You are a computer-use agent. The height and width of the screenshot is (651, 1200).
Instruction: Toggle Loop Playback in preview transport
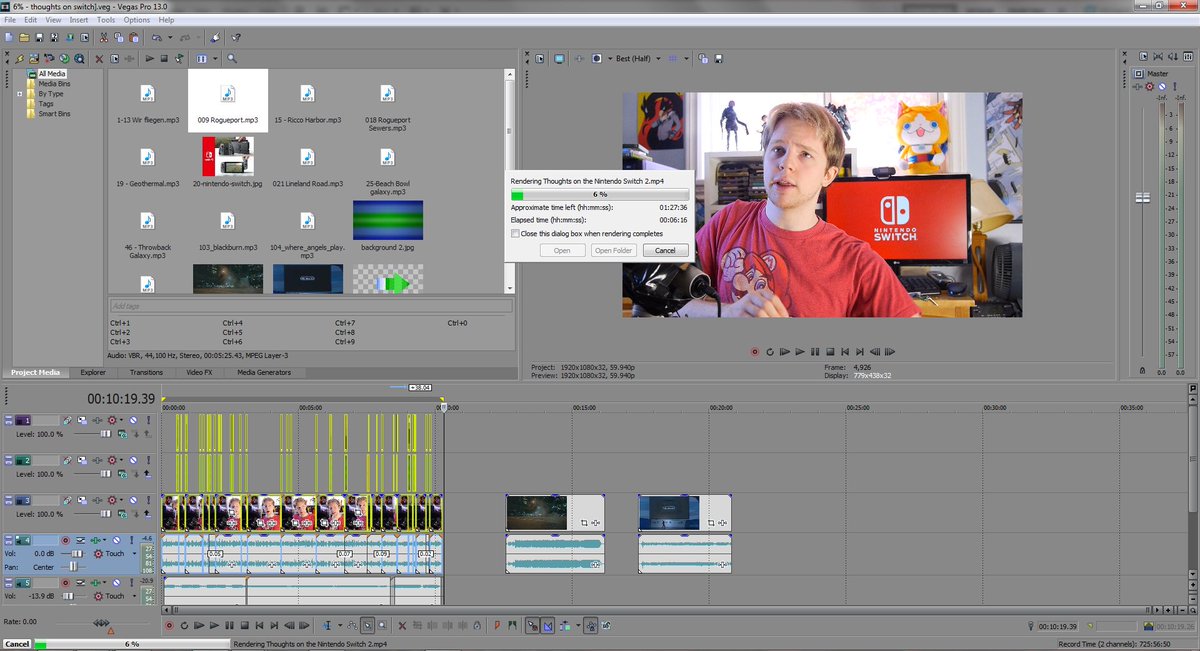(x=769, y=352)
